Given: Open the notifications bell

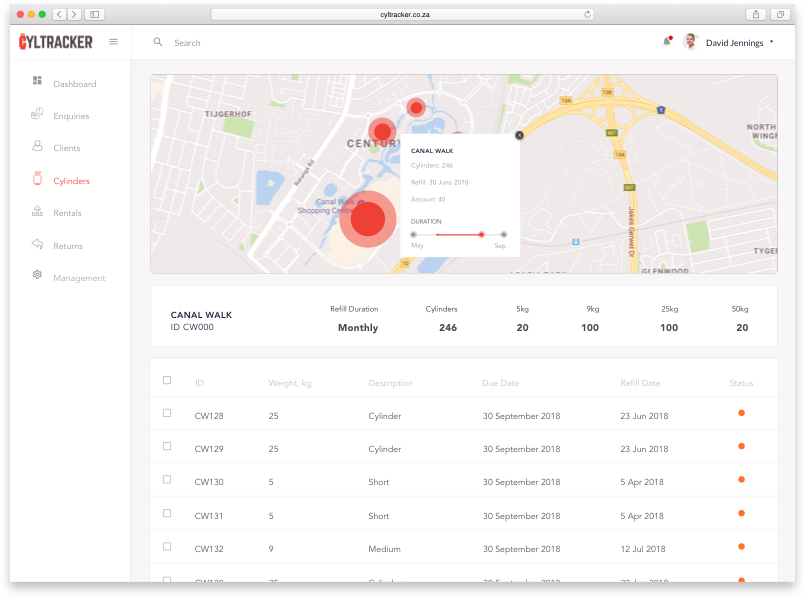Looking at the screenshot, I should 667,42.
